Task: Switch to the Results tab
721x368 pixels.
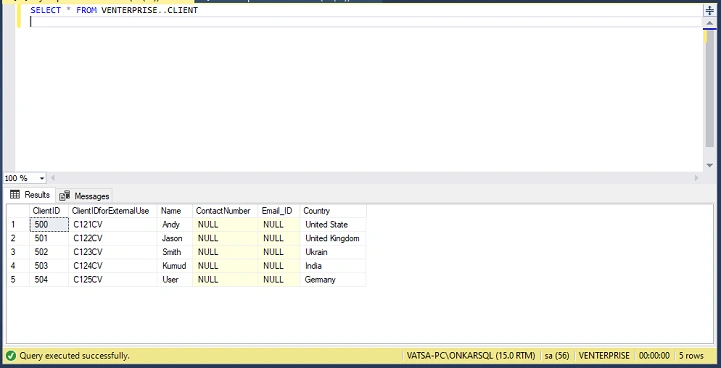Action: 30,195
